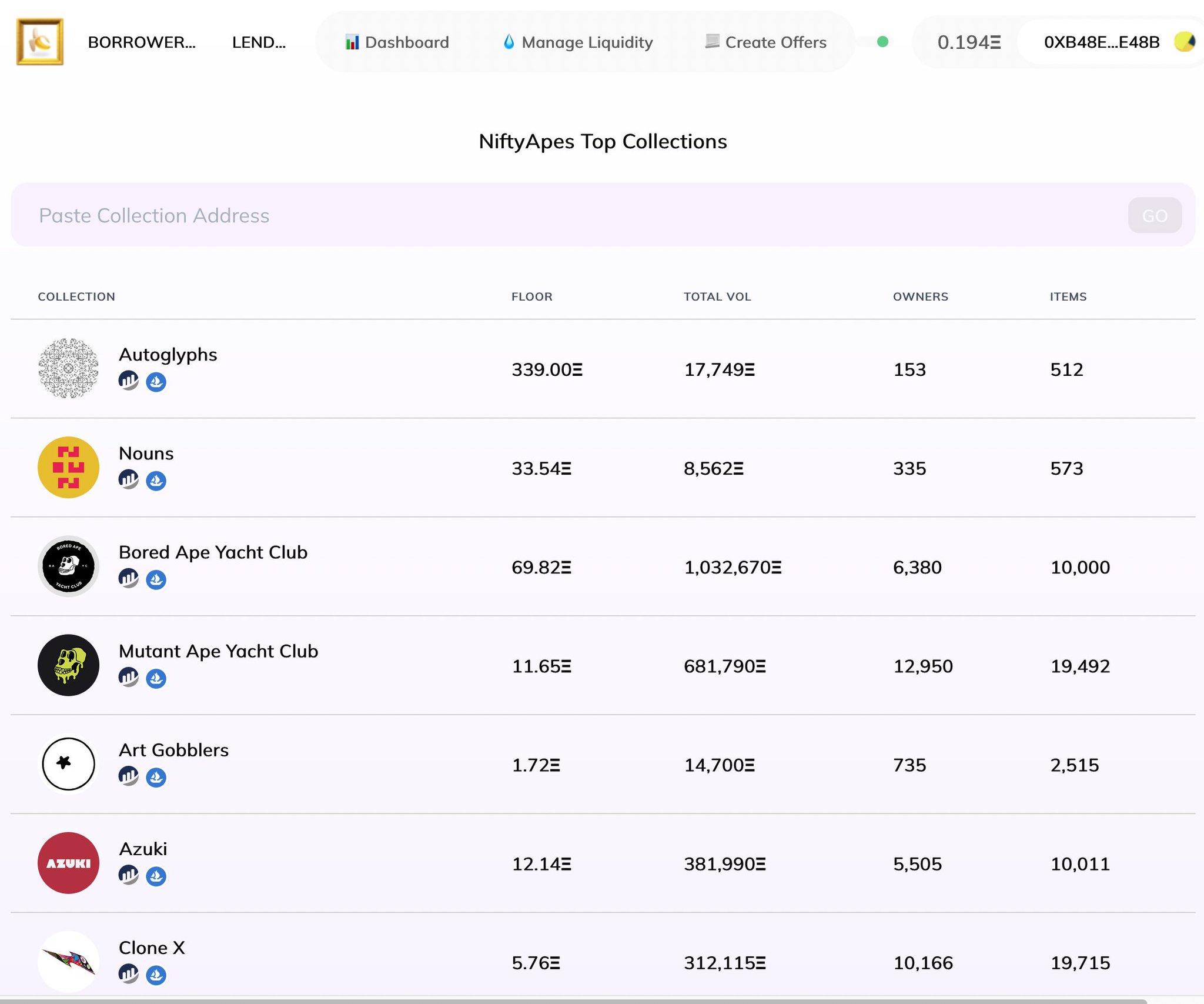
Task: Click the Mutant Ape Yacht Club name
Action: pyautogui.click(x=218, y=651)
